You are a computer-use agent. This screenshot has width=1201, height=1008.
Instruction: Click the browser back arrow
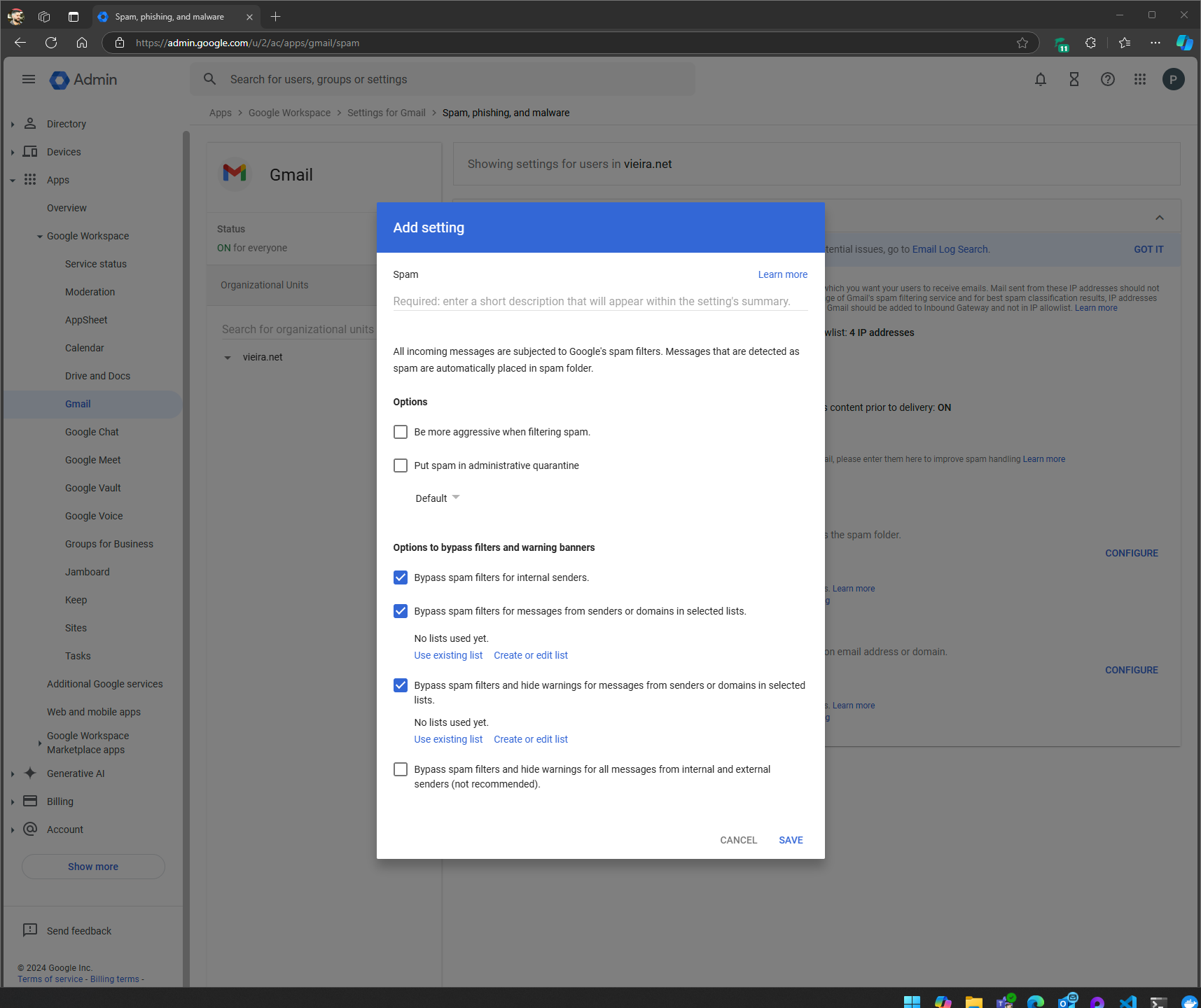click(20, 43)
